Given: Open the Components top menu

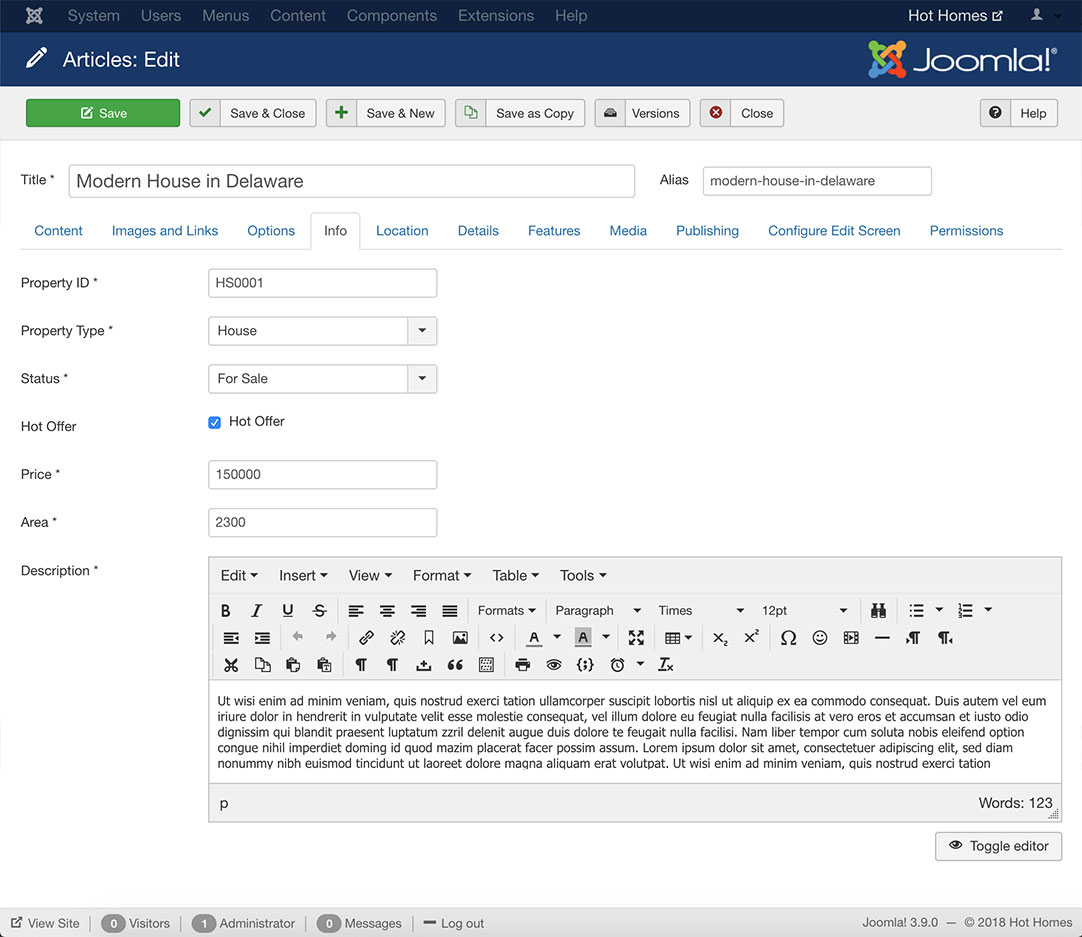Looking at the screenshot, I should coord(391,15).
